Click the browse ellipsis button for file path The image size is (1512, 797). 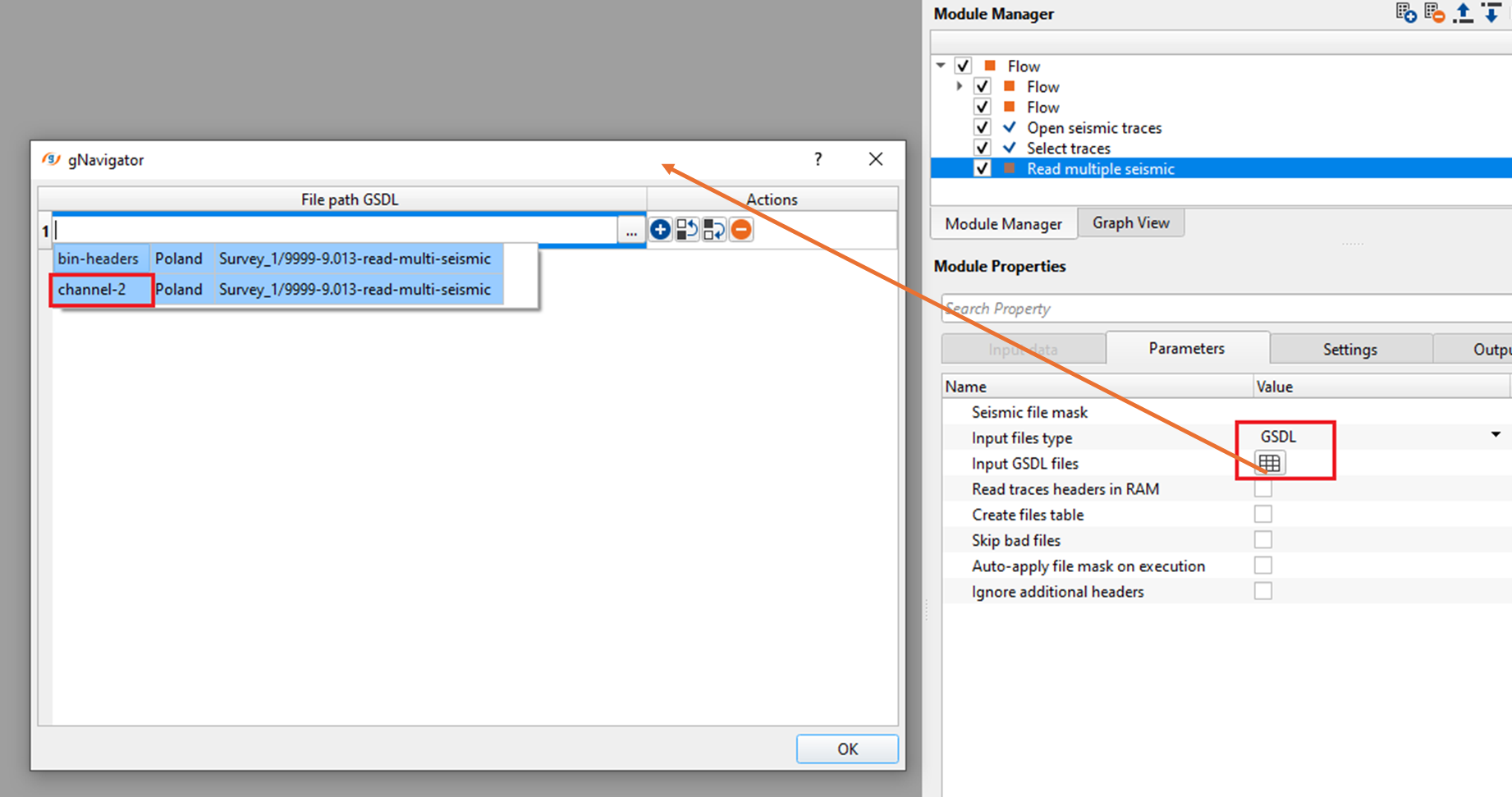point(630,231)
